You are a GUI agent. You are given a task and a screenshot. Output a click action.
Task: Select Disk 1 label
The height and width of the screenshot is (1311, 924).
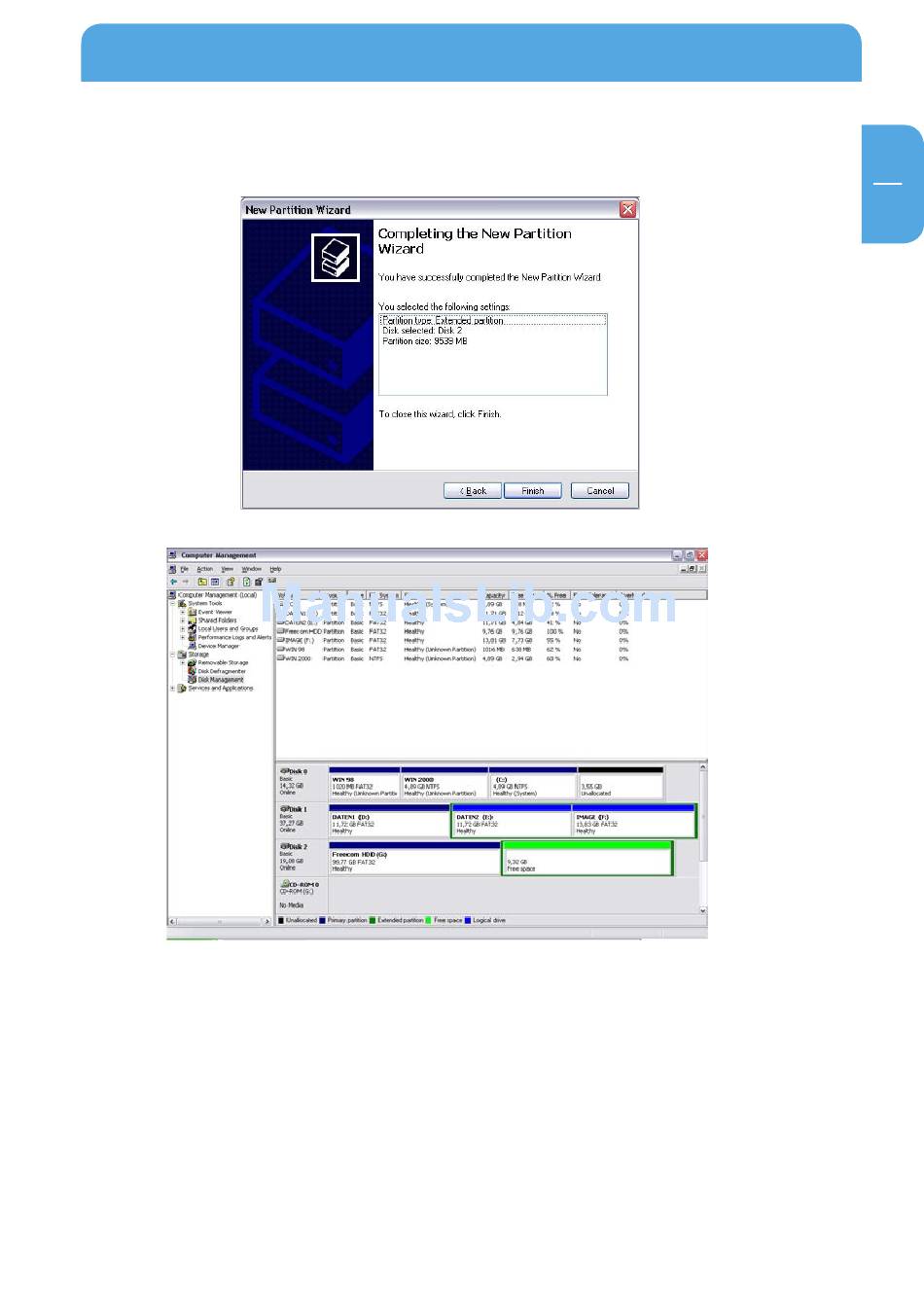pos(294,809)
